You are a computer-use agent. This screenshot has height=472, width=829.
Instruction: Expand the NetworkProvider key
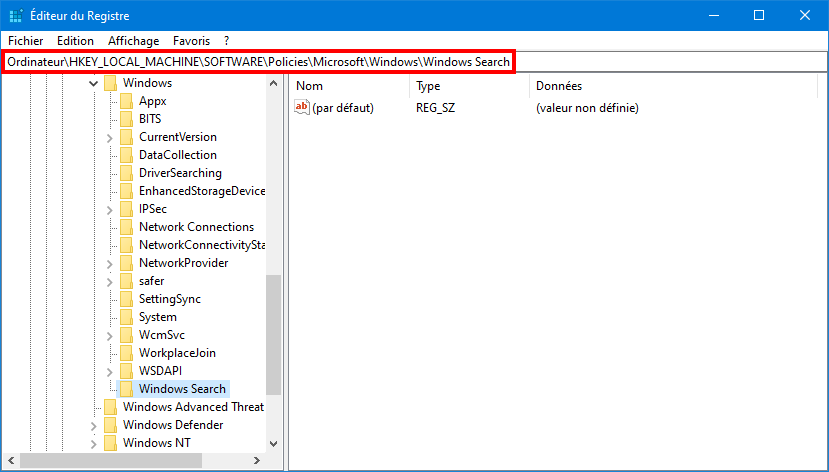click(x=109, y=264)
